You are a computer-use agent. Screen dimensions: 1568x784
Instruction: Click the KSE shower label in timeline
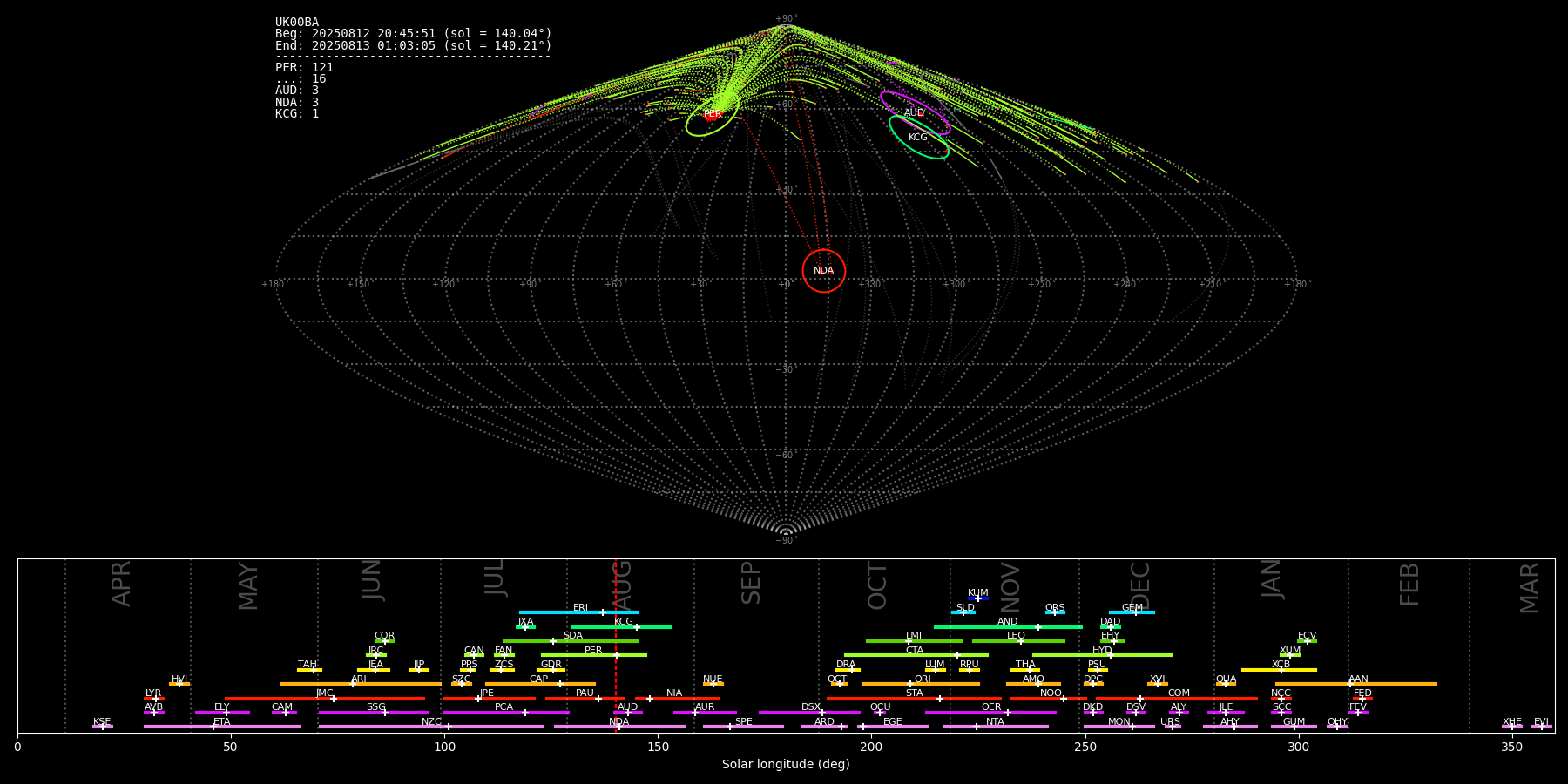(102, 722)
